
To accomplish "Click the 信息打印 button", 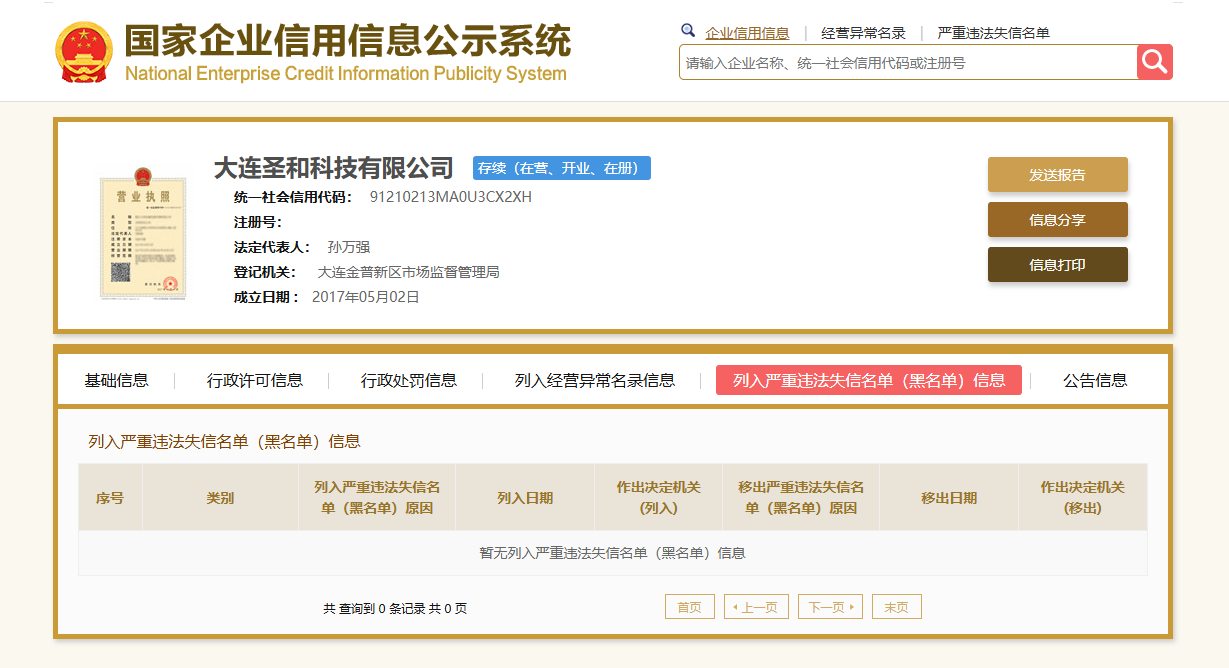I will (1058, 264).
